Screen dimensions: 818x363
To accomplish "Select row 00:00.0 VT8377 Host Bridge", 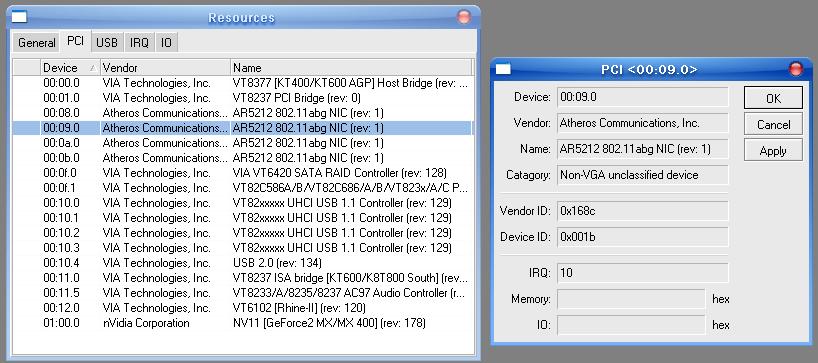I will coord(243,83).
